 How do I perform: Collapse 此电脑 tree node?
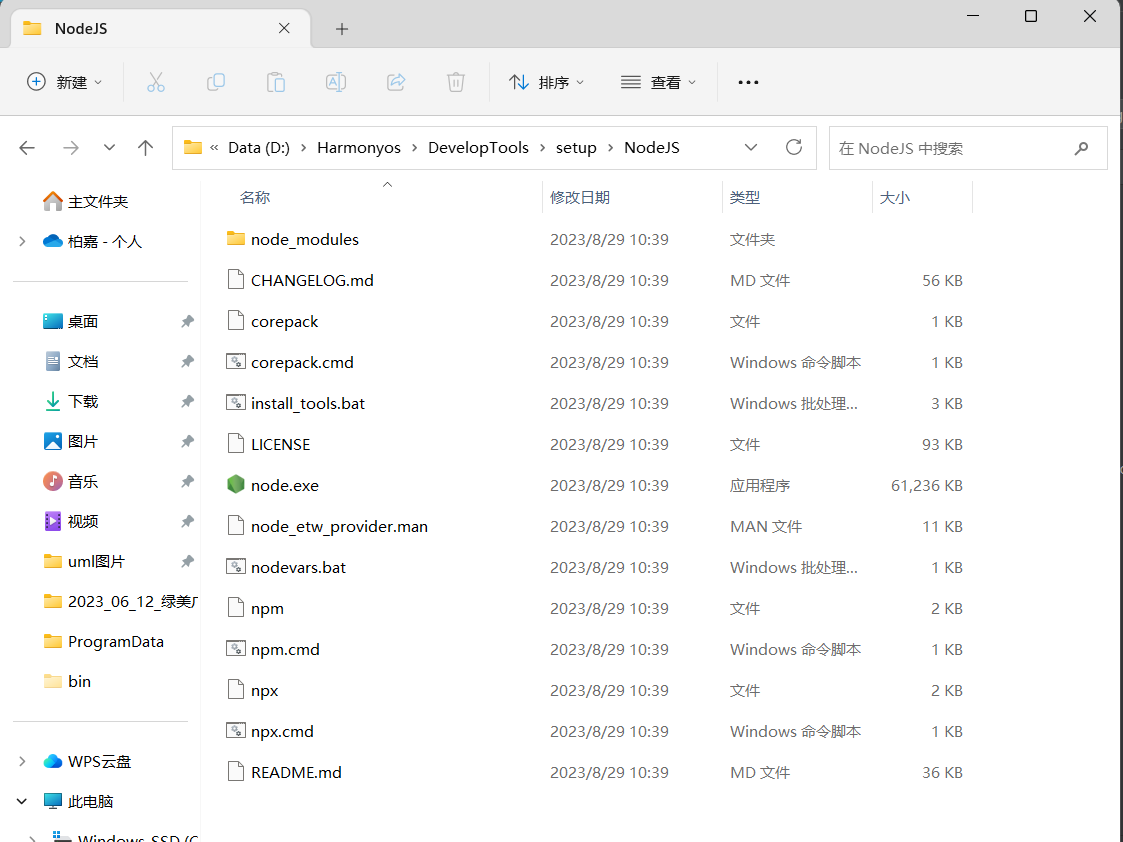click(22, 801)
